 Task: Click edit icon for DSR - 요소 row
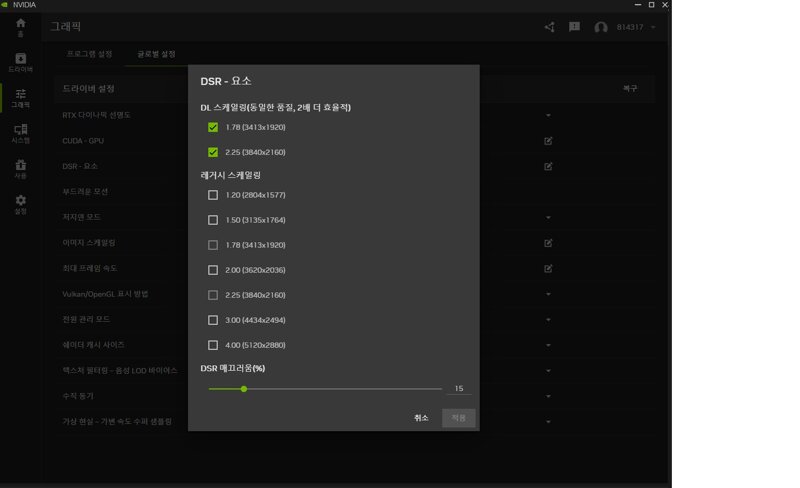(x=548, y=166)
